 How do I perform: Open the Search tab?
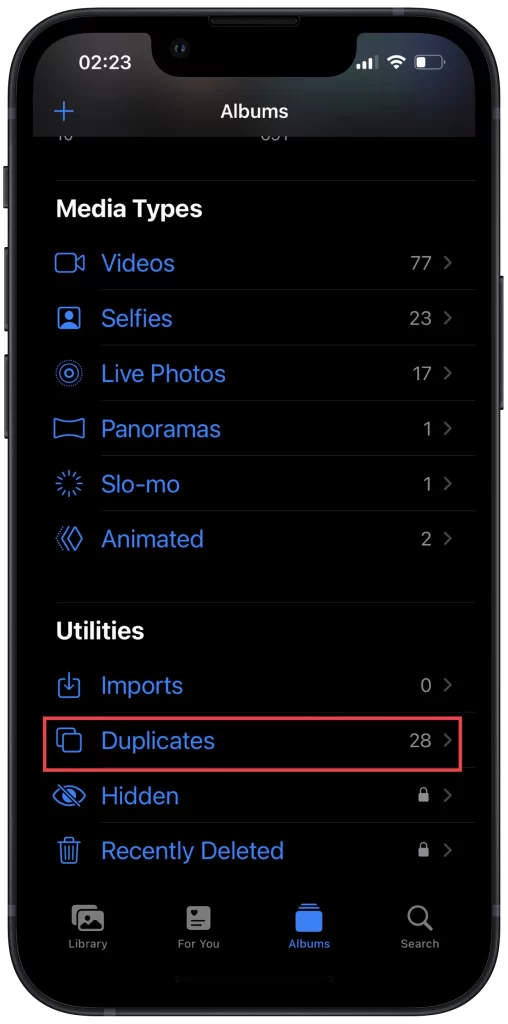[420, 926]
